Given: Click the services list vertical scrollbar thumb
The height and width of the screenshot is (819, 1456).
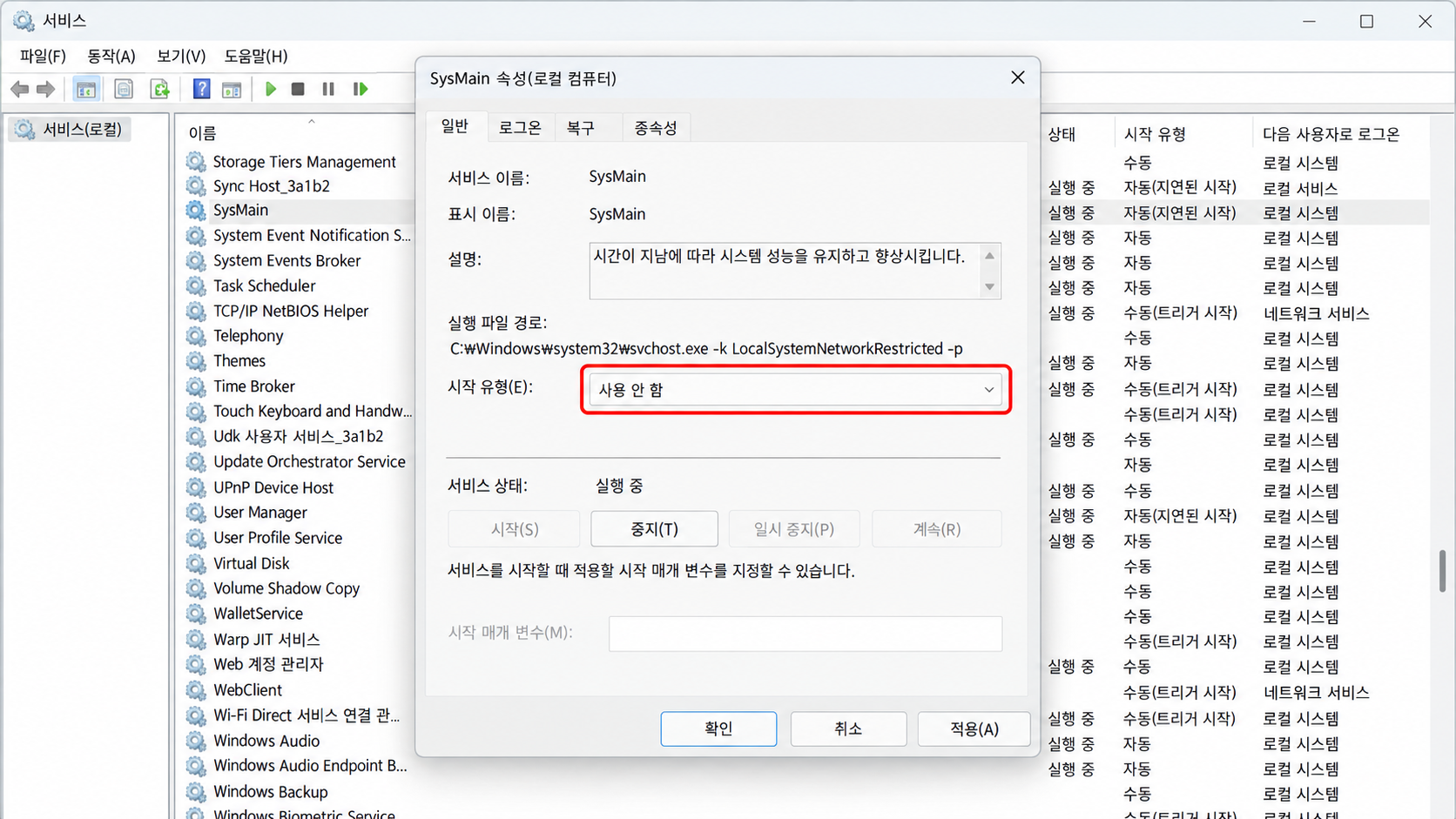Looking at the screenshot, I should (x=1442, y=571).
